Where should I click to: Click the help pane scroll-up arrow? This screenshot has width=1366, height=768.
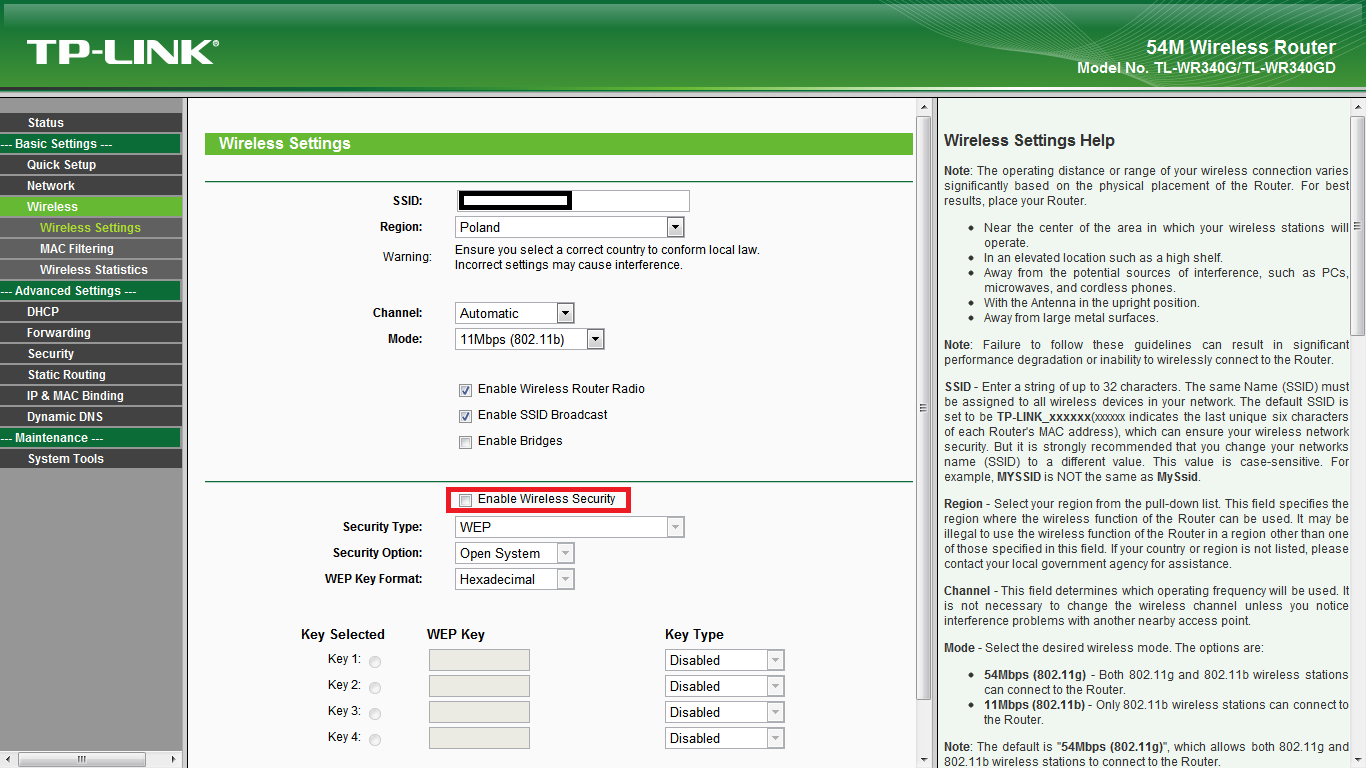click(x=1358, y=106)
